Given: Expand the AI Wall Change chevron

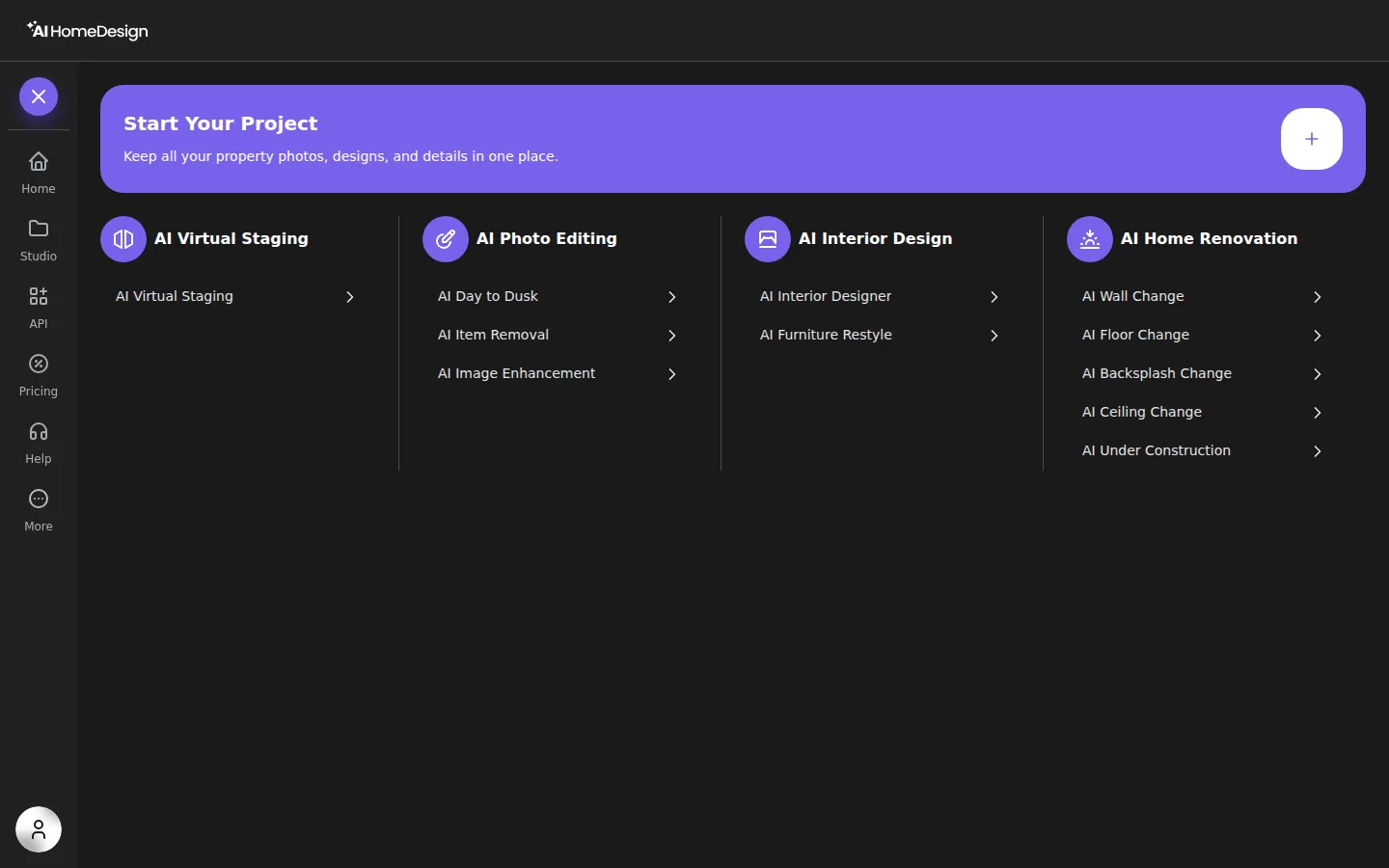Looking at the screenshot, I should (1317, 297).
